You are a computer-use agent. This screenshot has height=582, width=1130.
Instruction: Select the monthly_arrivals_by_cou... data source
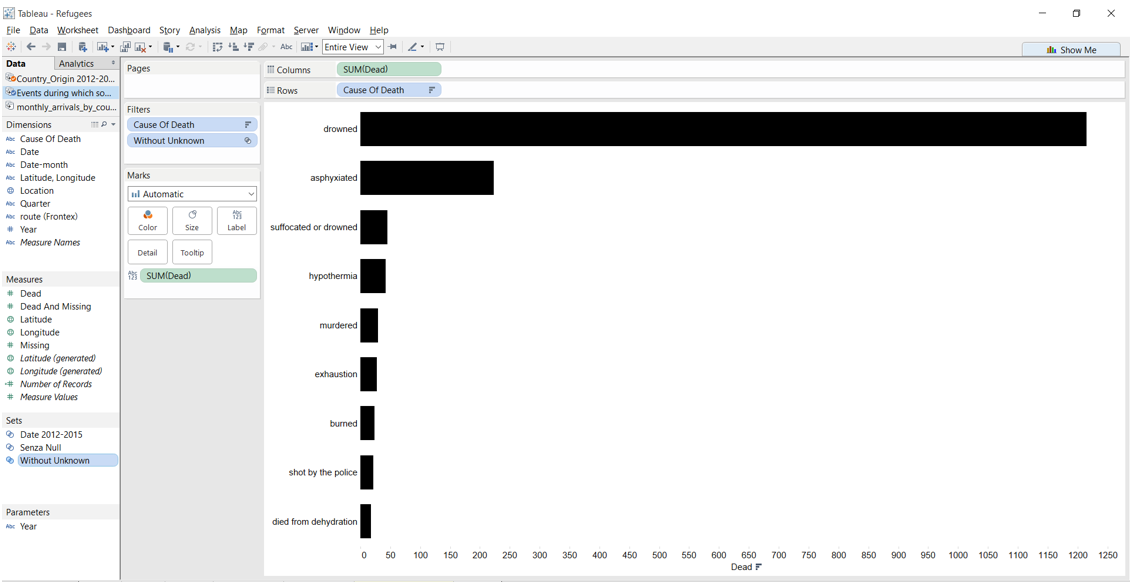pos(61,106)
